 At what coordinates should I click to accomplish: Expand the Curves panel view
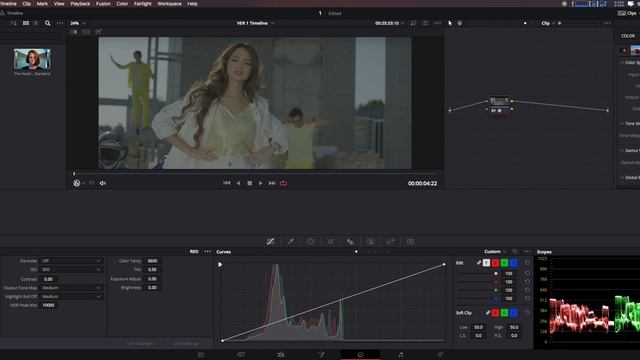click(515, 251)
